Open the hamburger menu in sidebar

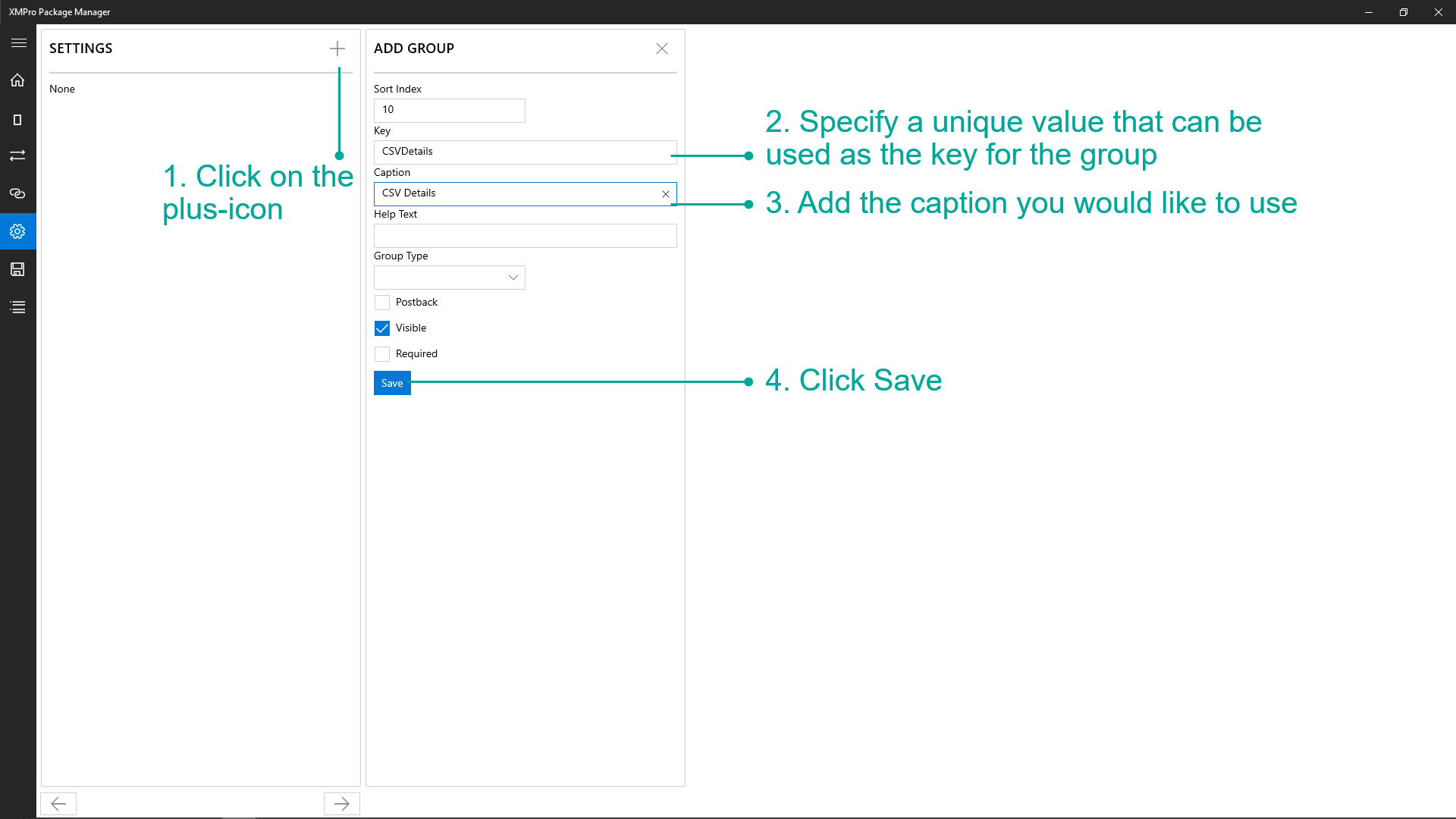pyautogui.click(x=18, y=43)
